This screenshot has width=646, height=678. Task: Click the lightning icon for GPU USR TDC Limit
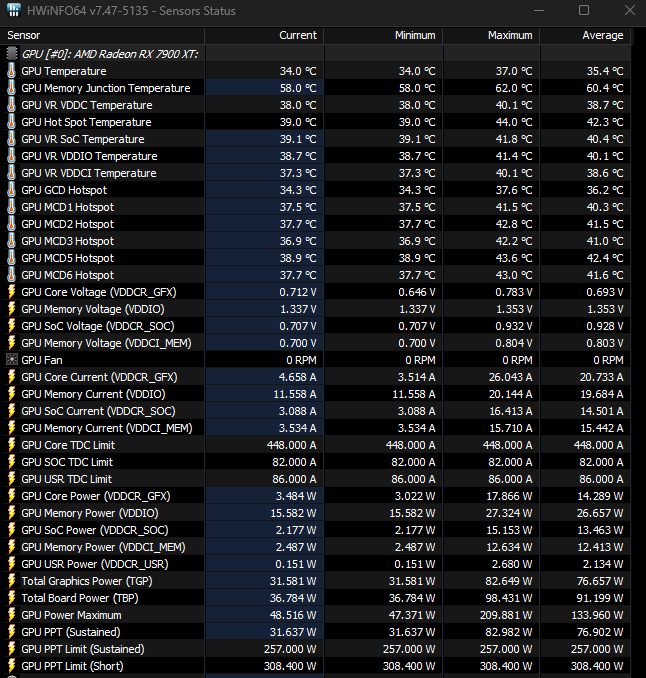tap(12, 479)
